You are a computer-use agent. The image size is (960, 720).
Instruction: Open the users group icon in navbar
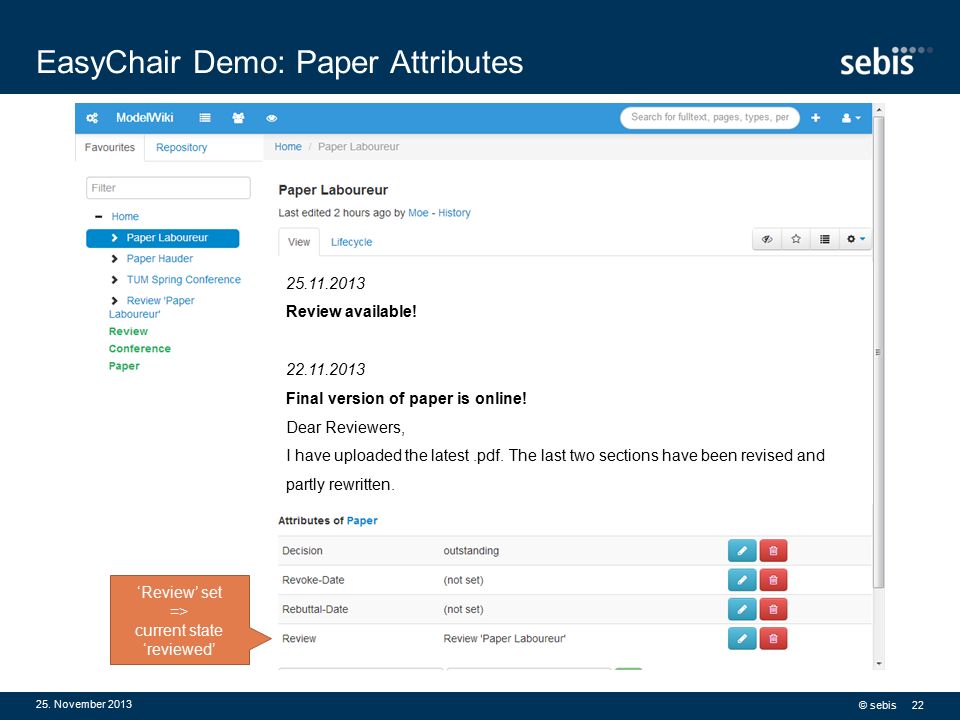(238, 118)
